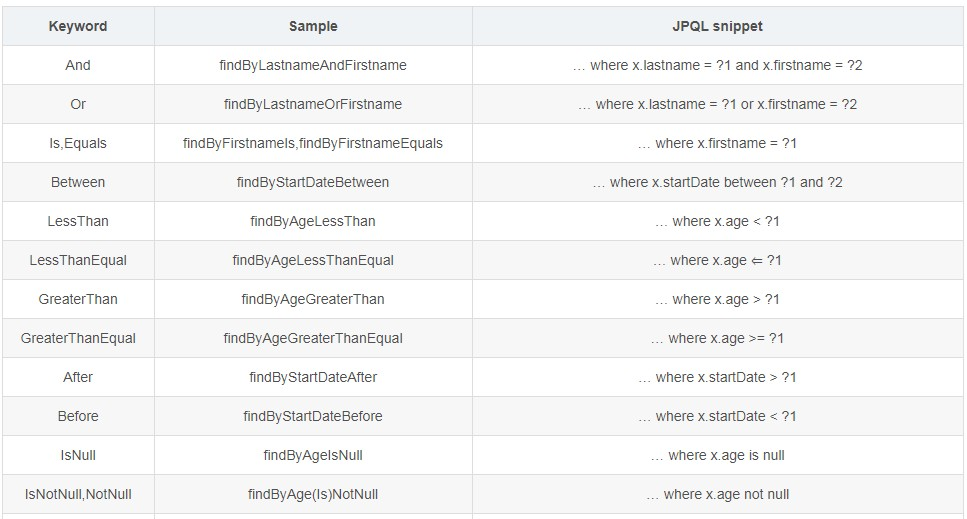The width and height of the screenshot is (967, 519).
Task: Select the GreaterThanEqual keyword cell
Action: 78,338
